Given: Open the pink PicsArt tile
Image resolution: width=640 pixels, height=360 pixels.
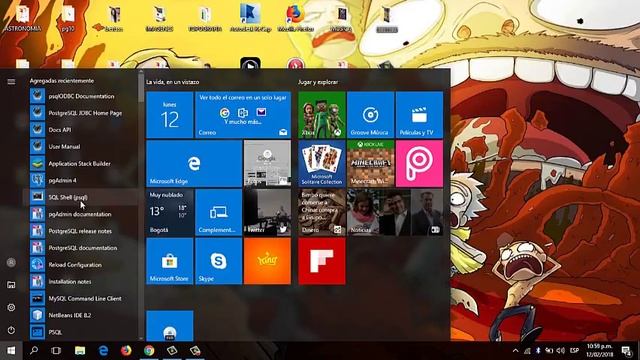Looking at the screenshot, I should tap(419, 164).
